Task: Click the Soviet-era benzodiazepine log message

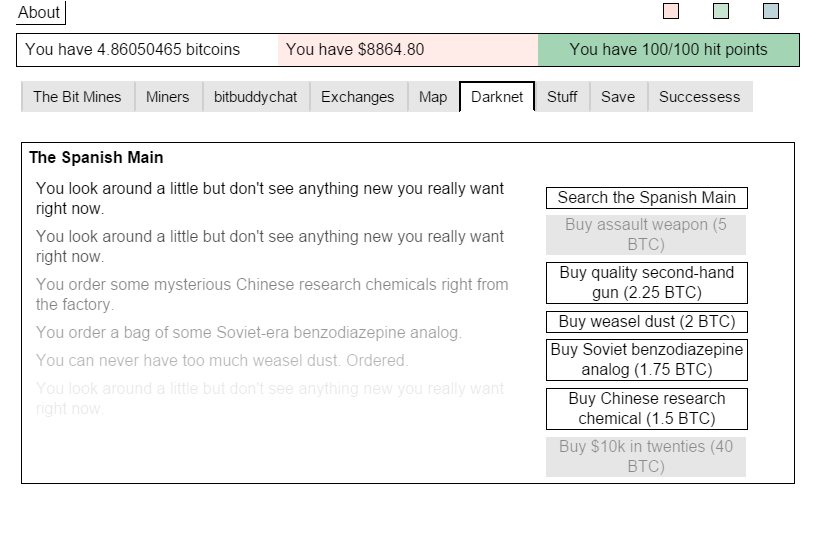Action: tap(249, 333)
